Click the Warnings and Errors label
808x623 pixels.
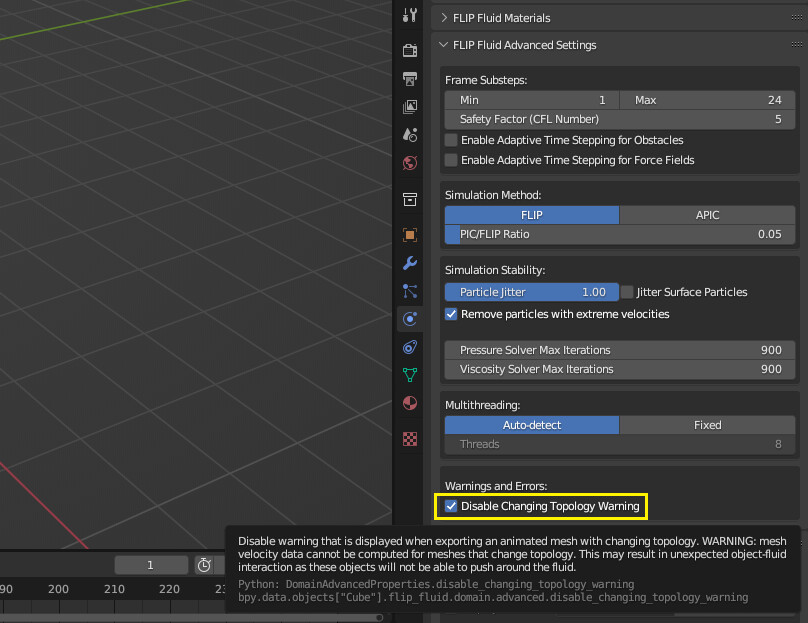(x=496, y=486)
